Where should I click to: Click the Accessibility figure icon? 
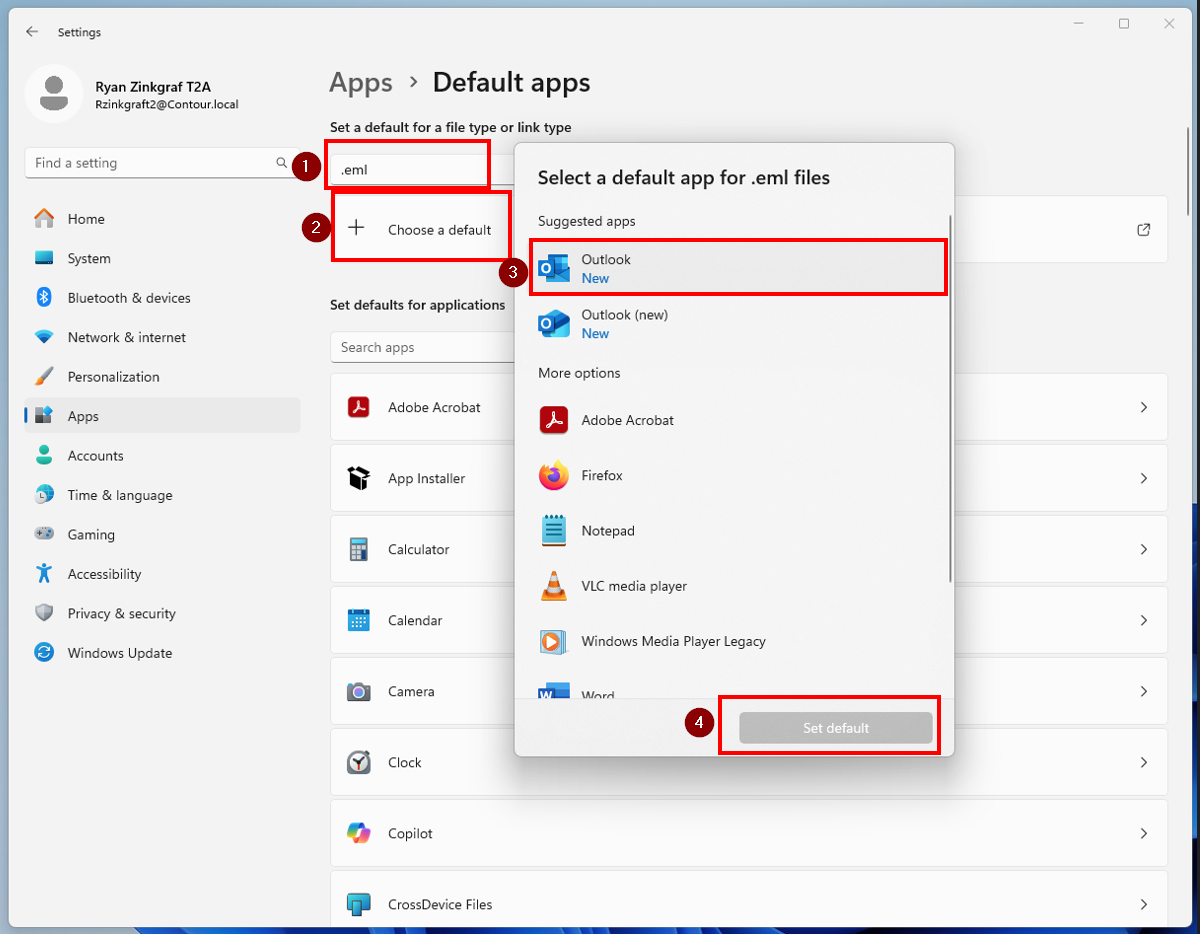[x=44, y=574]
